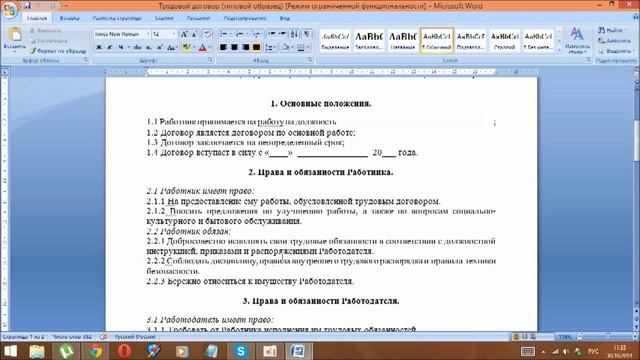Viewport: 640px width, 360px height.
Task: Click the Вставить paste clipboard icon
Action: (x=15, y=35)
